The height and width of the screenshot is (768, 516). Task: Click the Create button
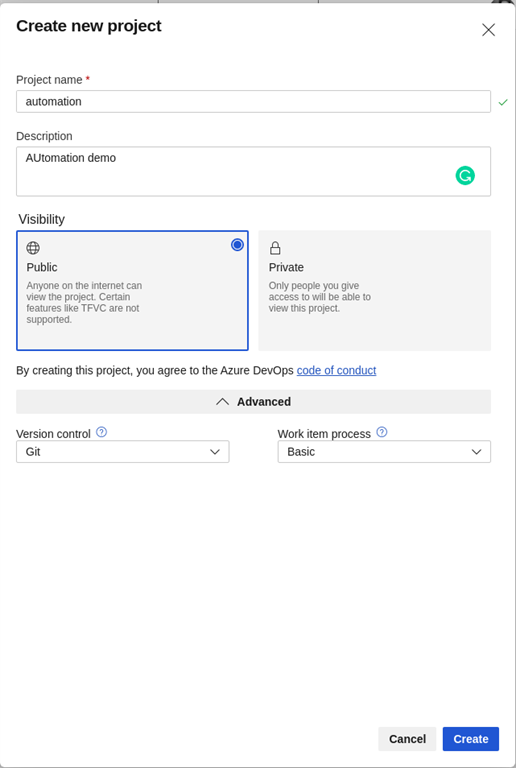pos(470,739)
